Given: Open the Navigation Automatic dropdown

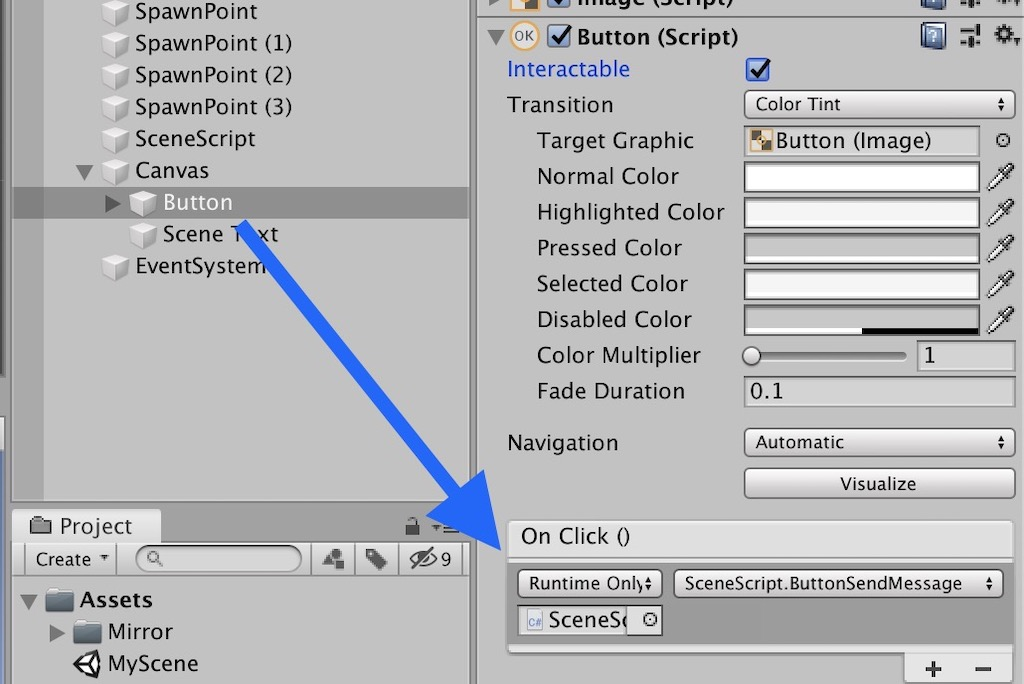Looking at the screenshot, I should click(878, 442).
